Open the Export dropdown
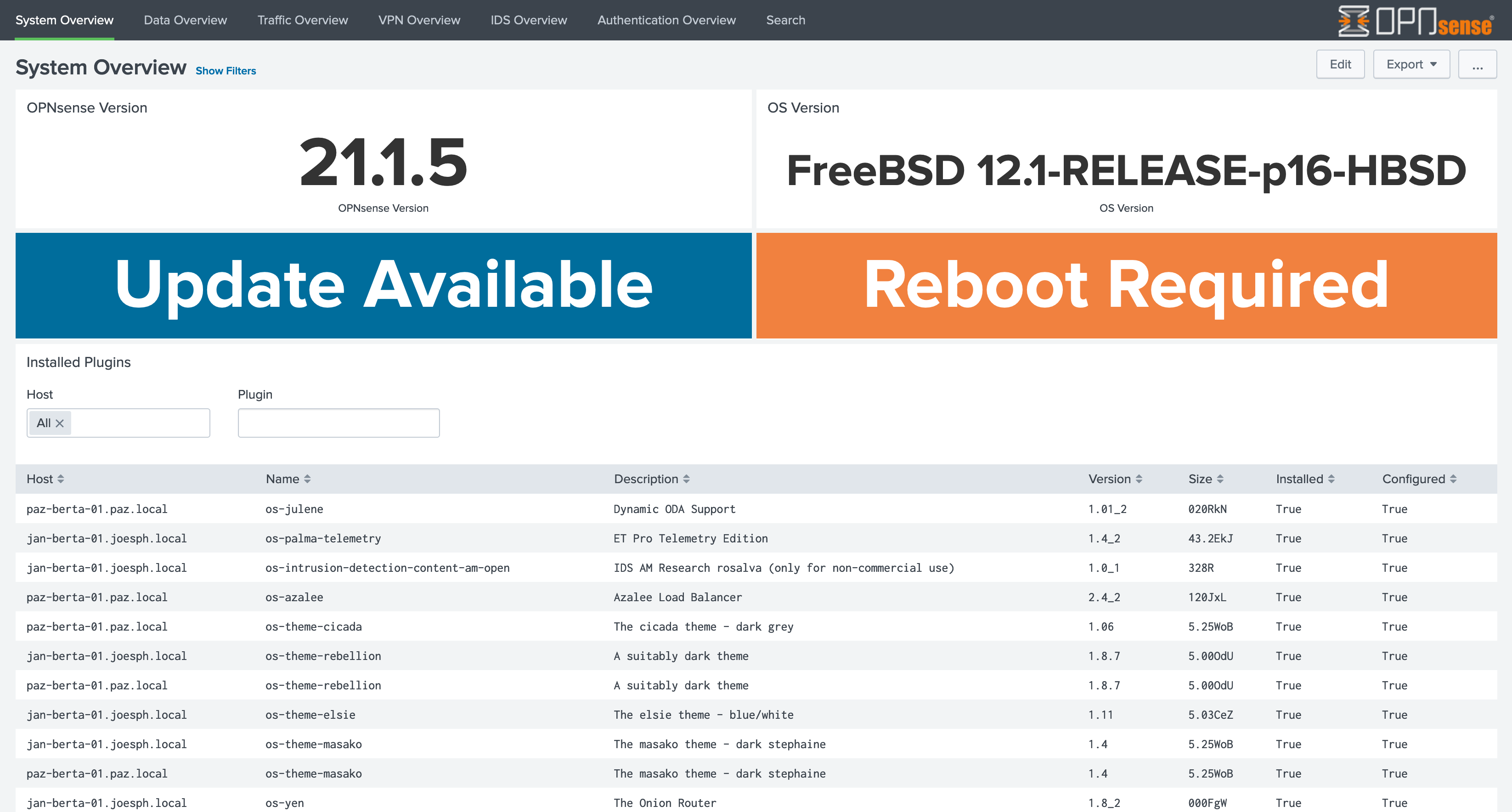Viewport: 1512px width, 812px height. pos(1411,65)
